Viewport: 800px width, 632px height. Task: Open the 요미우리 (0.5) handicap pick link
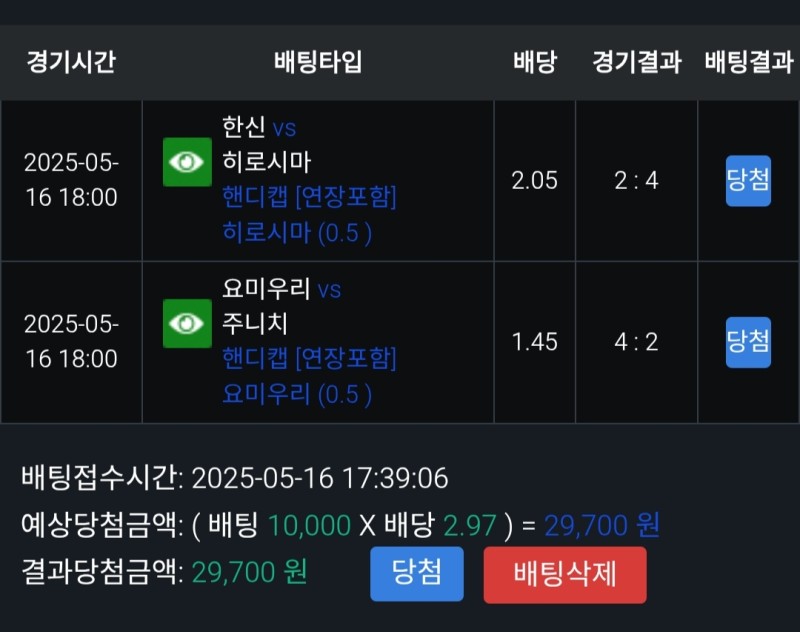[x=297, y=394]
